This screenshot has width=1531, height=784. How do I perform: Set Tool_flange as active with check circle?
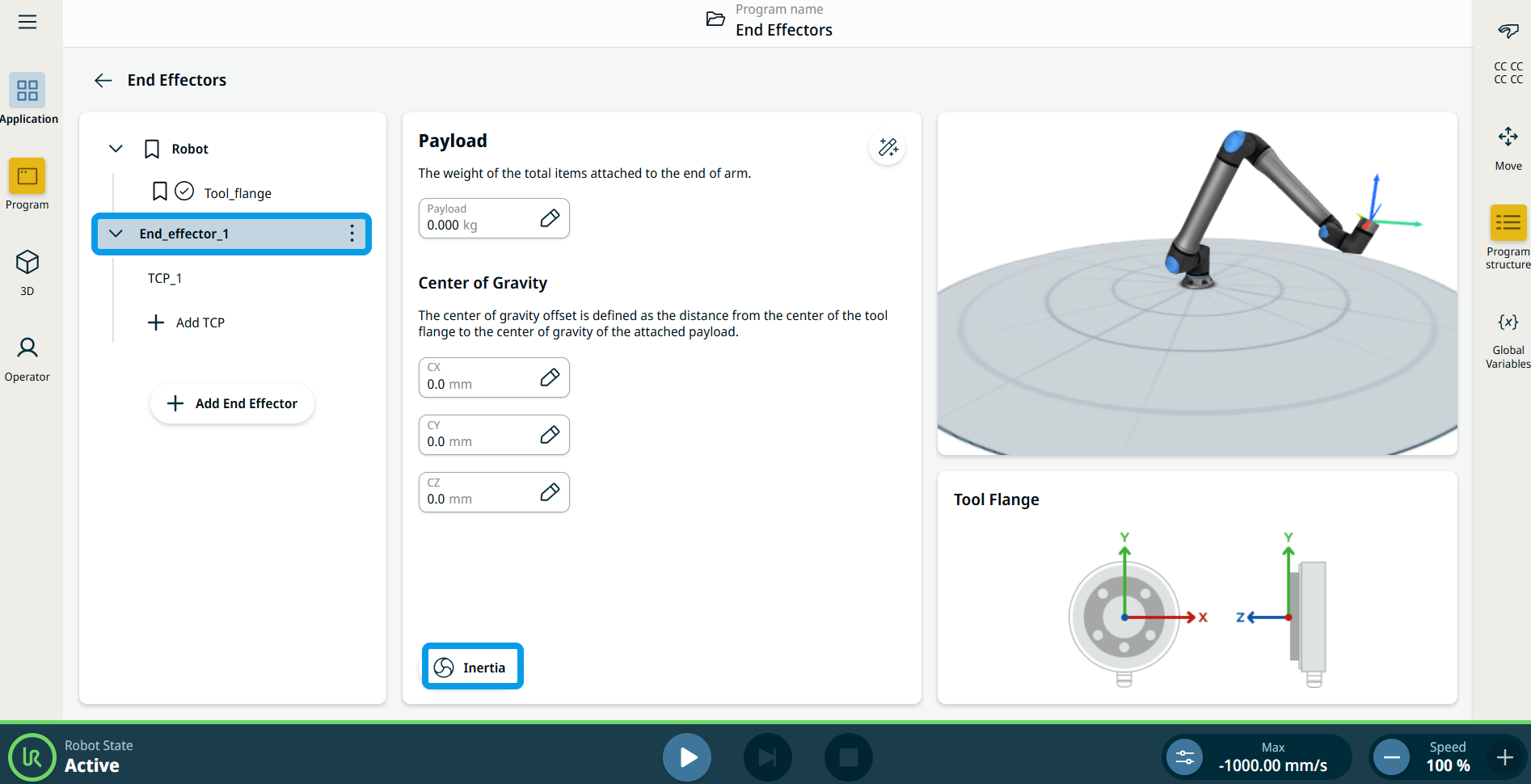[x=184, y=192]
